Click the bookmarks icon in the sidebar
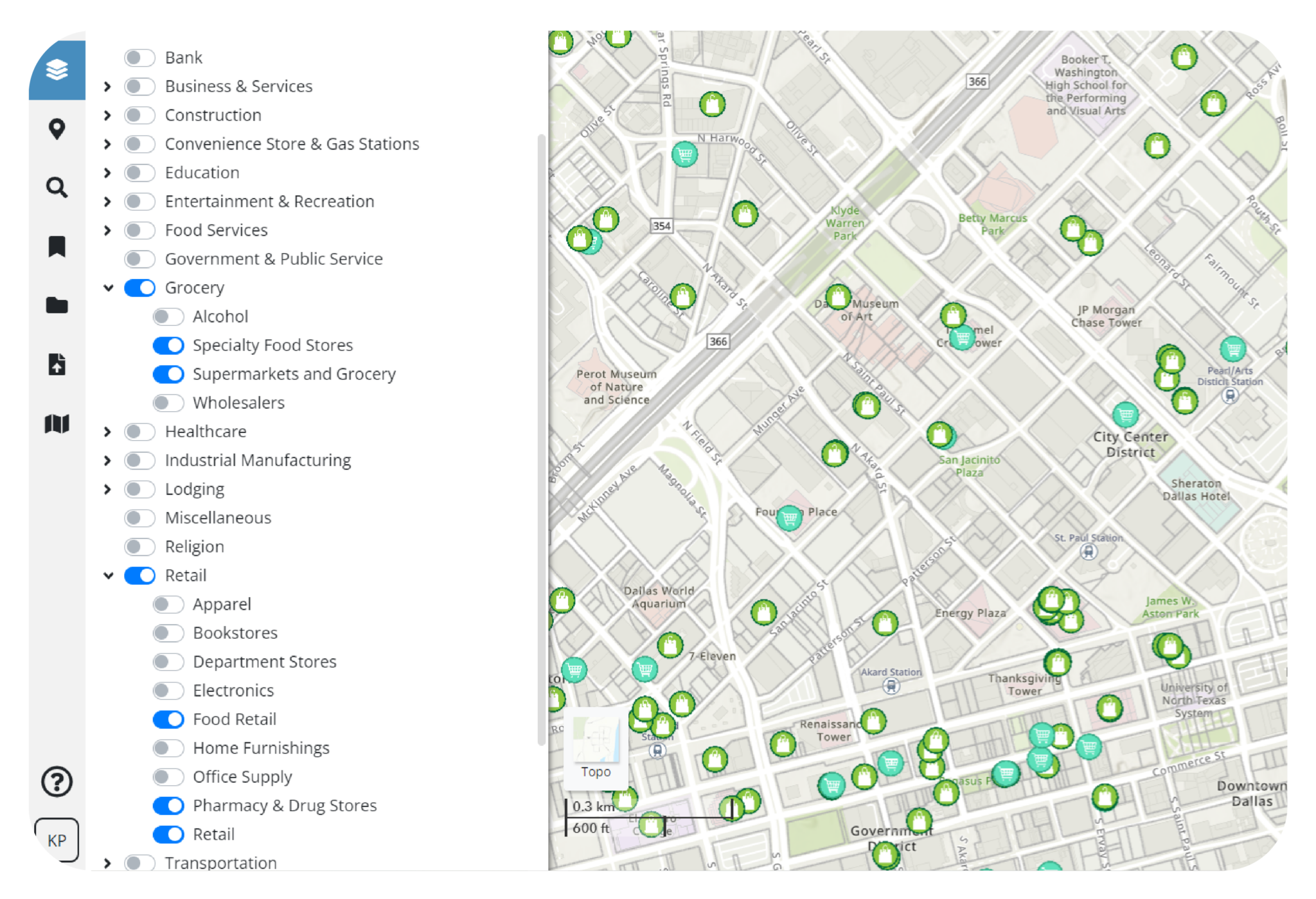Screen dimensions: 1316x899 click(57, 246)
